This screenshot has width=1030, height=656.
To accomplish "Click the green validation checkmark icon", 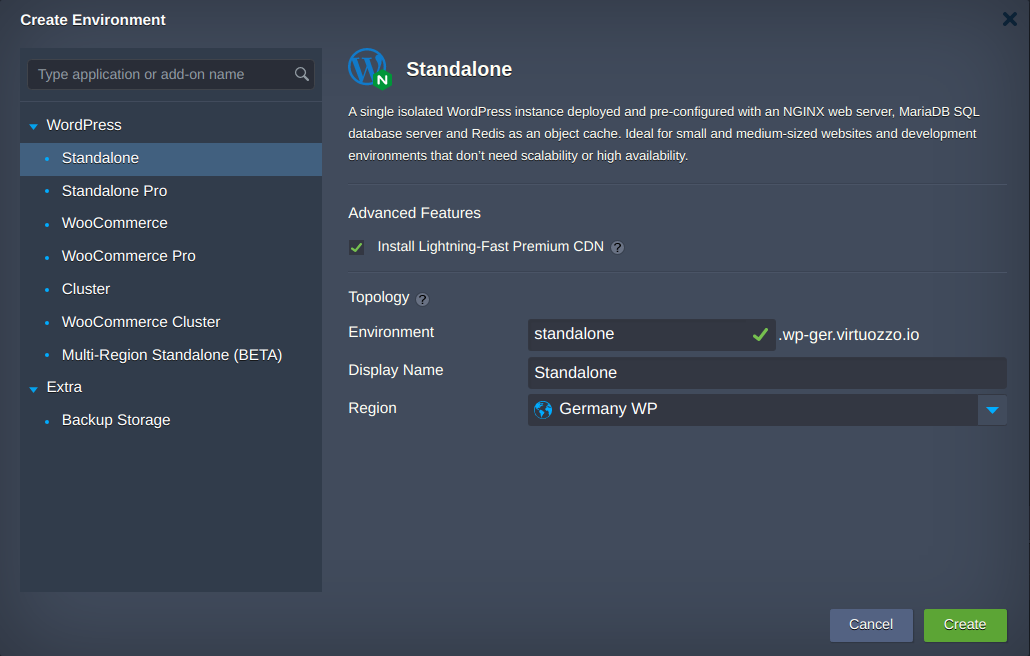I will coord(760,335).
